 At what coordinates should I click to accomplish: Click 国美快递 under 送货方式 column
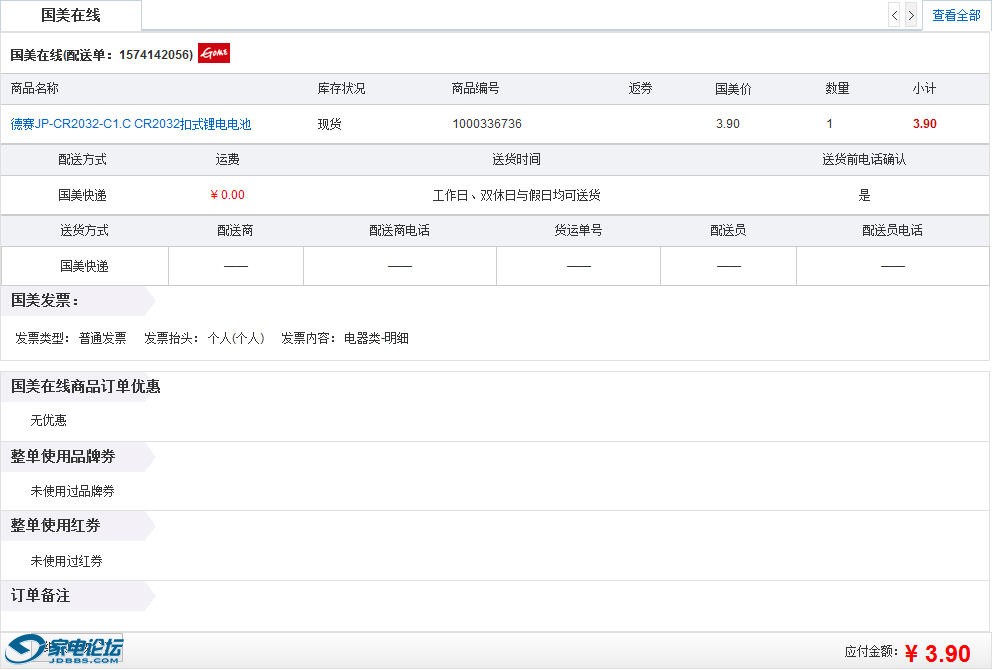84,266
